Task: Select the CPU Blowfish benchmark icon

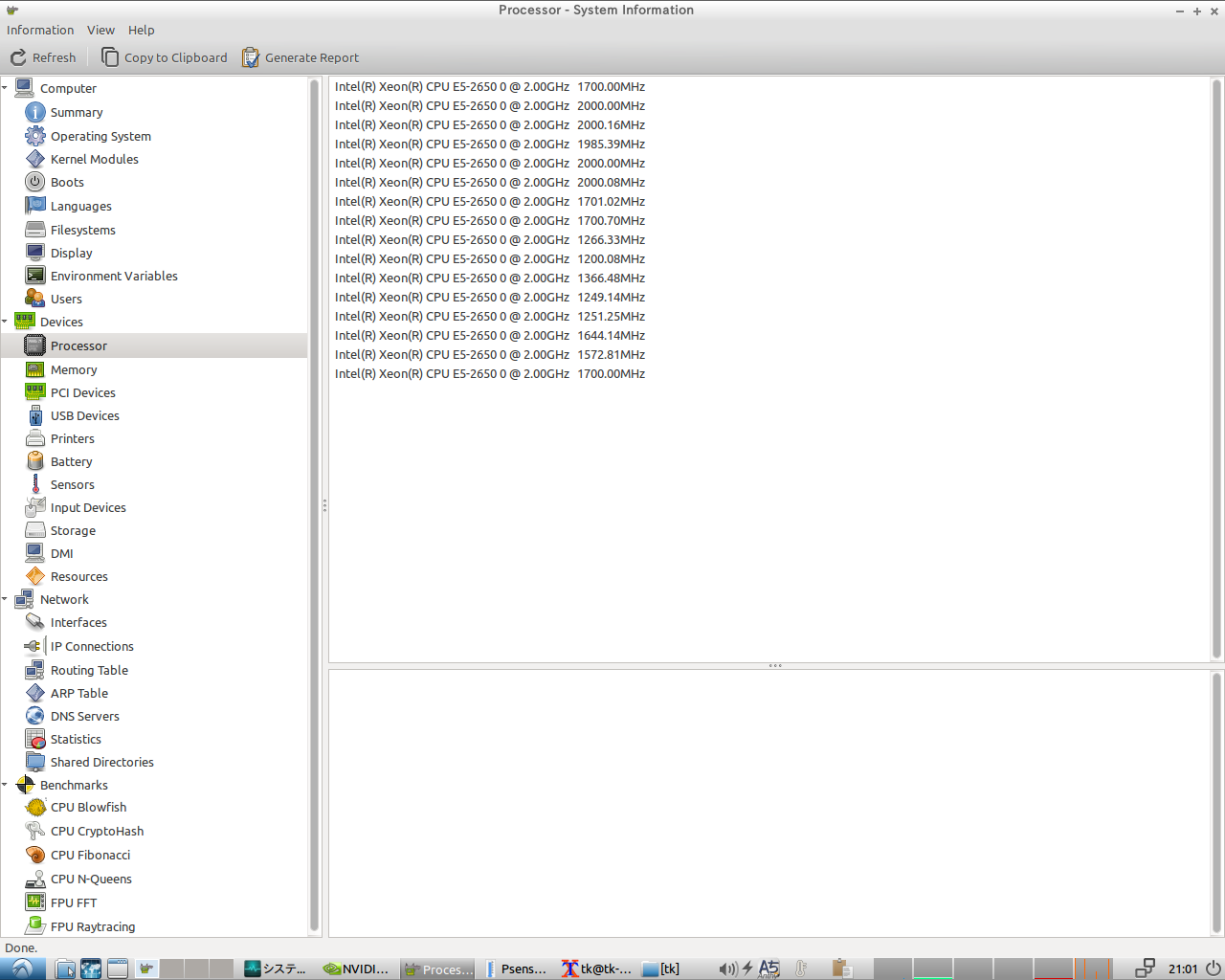Action: pyautogui.click(x=35, y=808)
